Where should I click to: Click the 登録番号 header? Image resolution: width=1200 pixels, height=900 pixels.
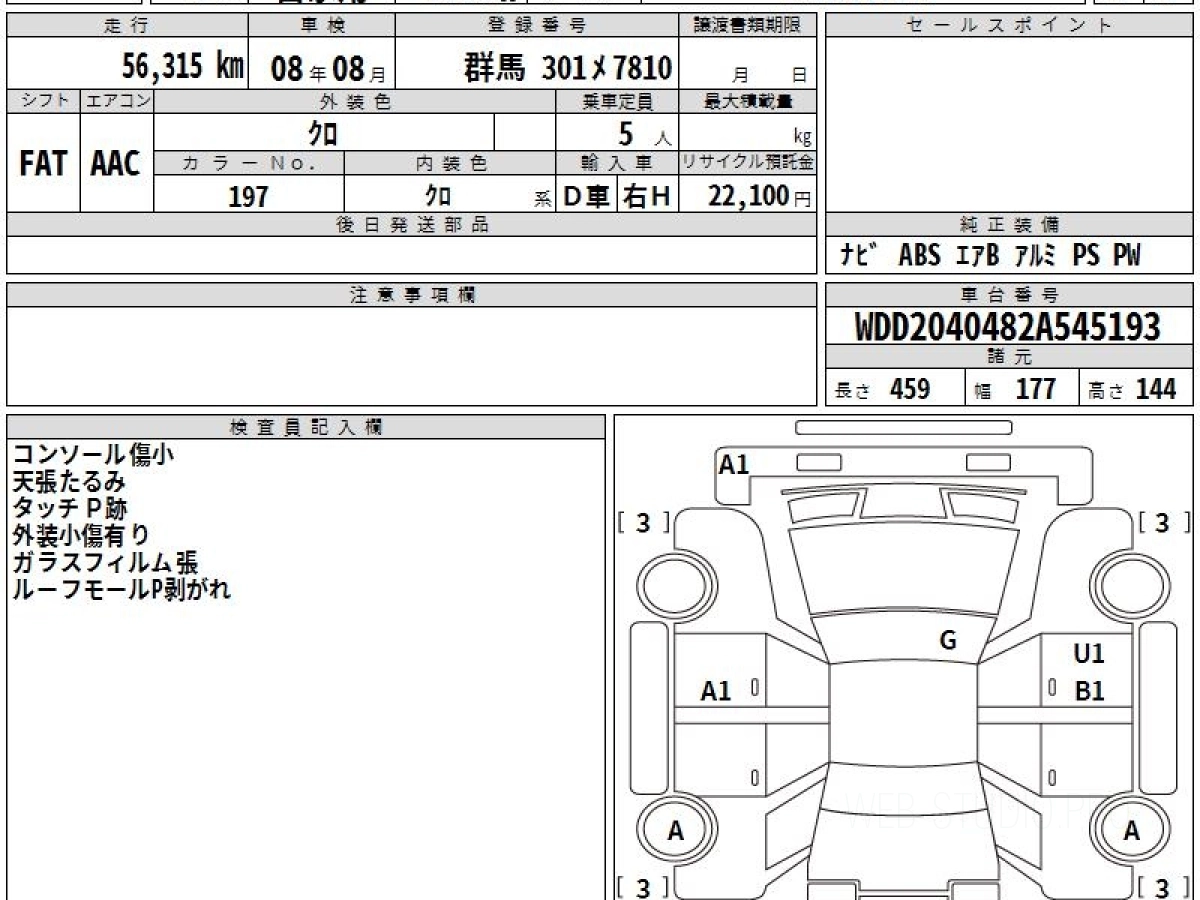click(537, 26)
